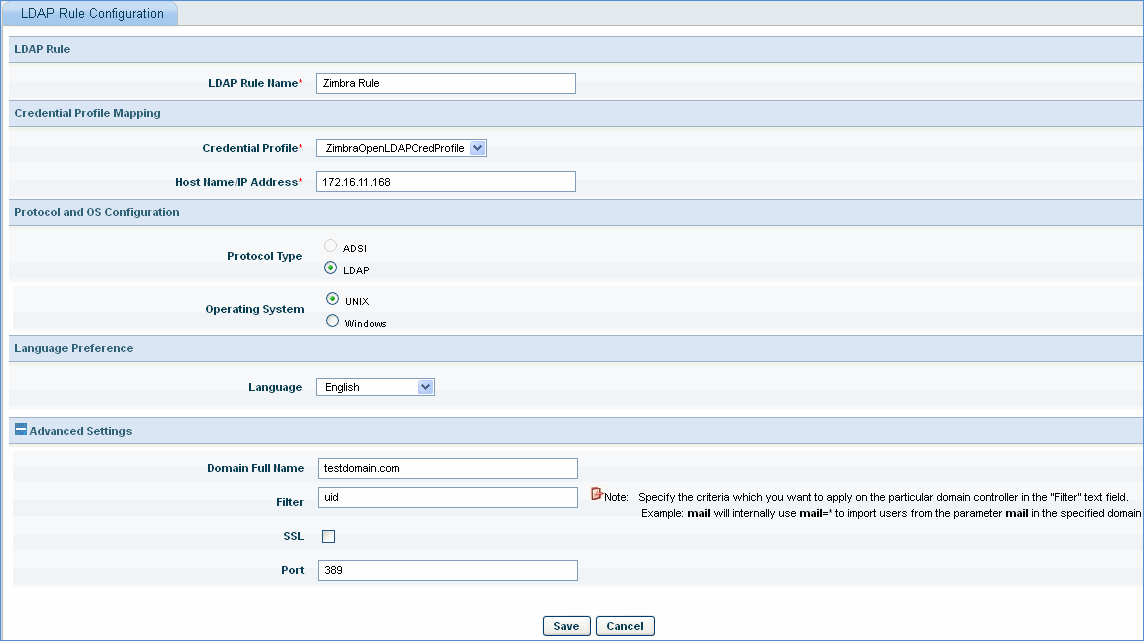This screenshot has height=641, width=1144.
Task: Click the Advanced Settings header label
Action: tap(81, 431)
